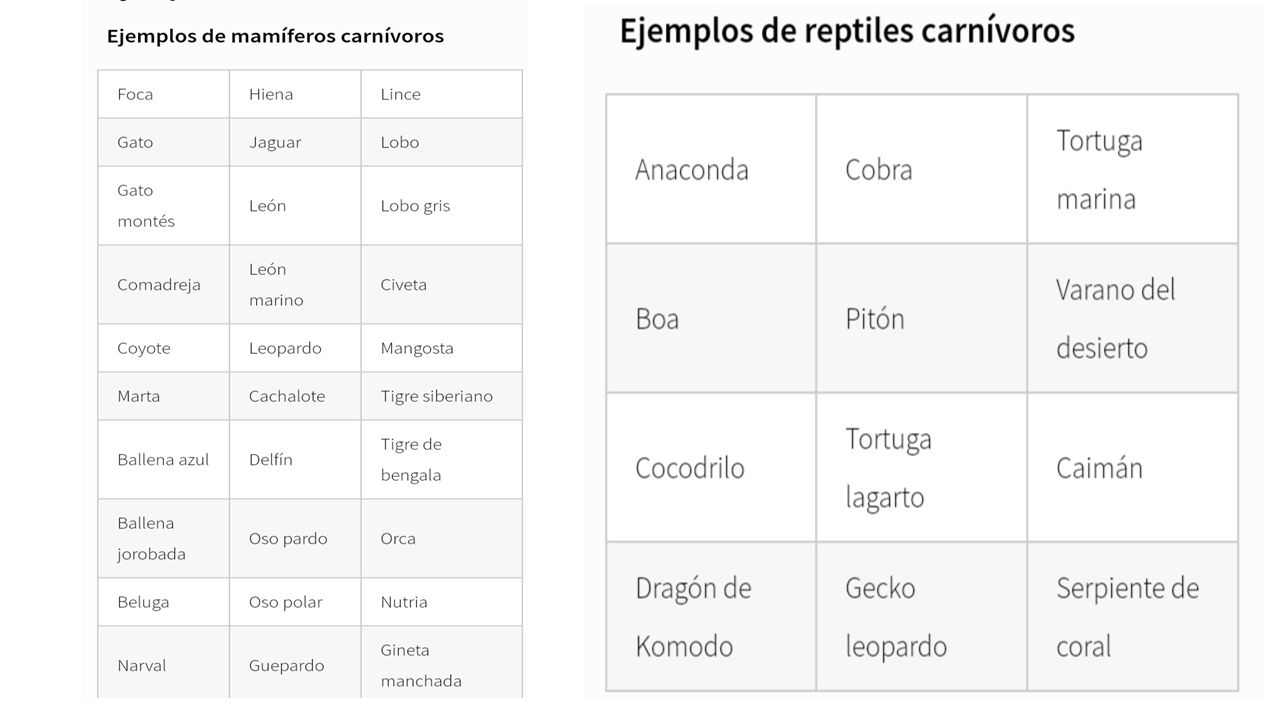Click the León marino cell
The height and width of the screenshot is (720, 1280).
pyautogui.click(x=295, y=284)
